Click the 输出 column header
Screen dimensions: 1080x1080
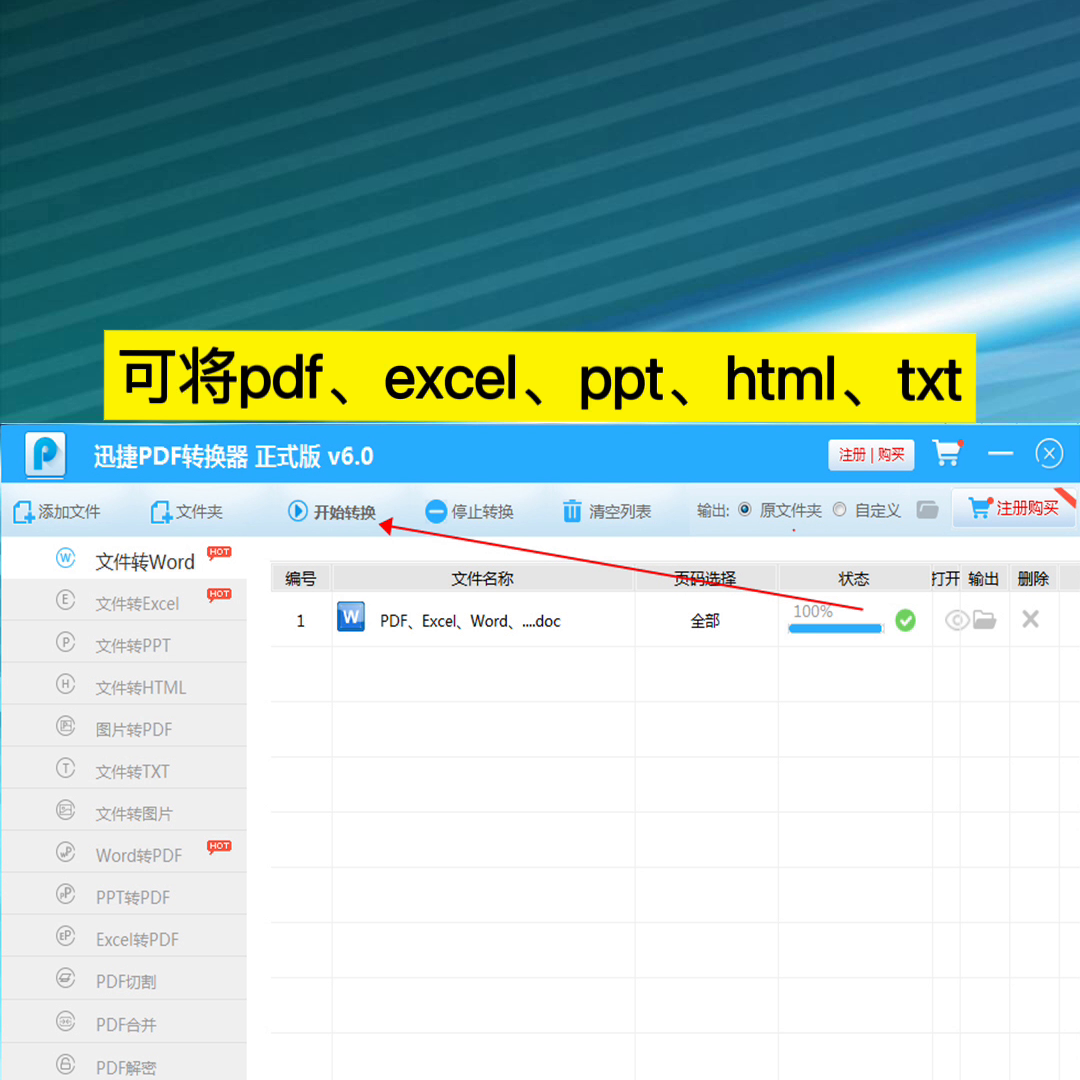(x=984, y=579)
